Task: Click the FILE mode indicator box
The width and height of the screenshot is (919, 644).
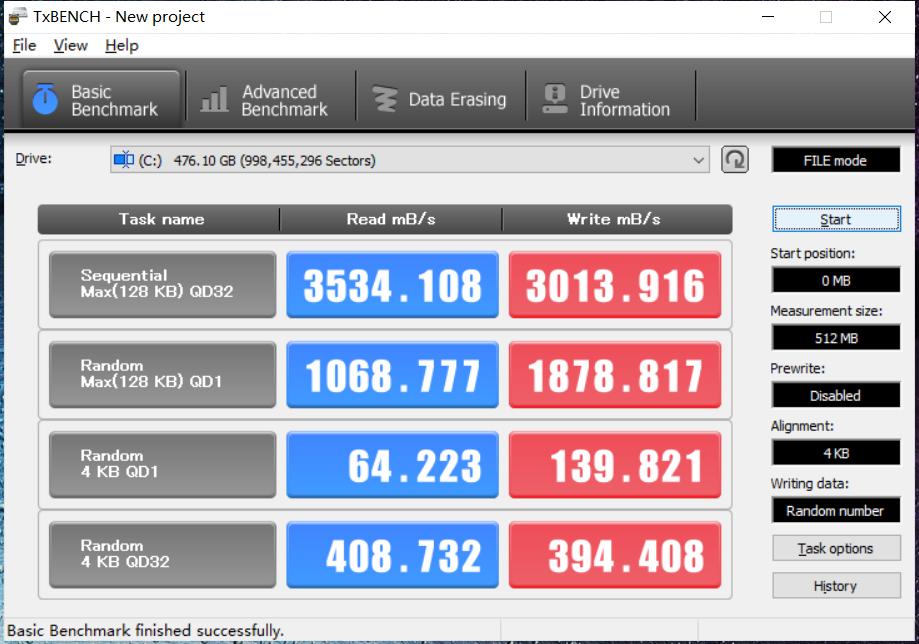Action: tap(835, 160)
